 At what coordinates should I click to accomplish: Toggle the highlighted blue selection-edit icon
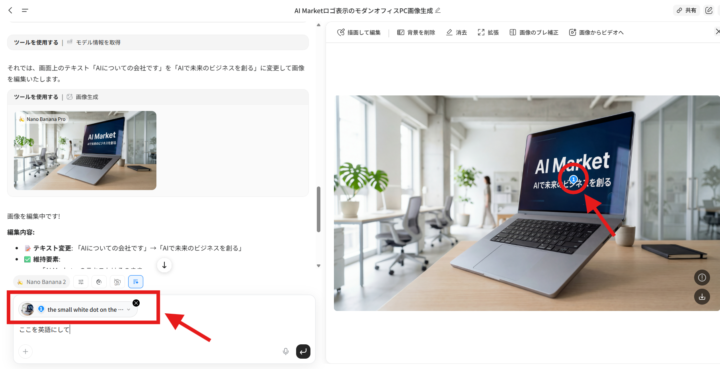pos(135,282)
